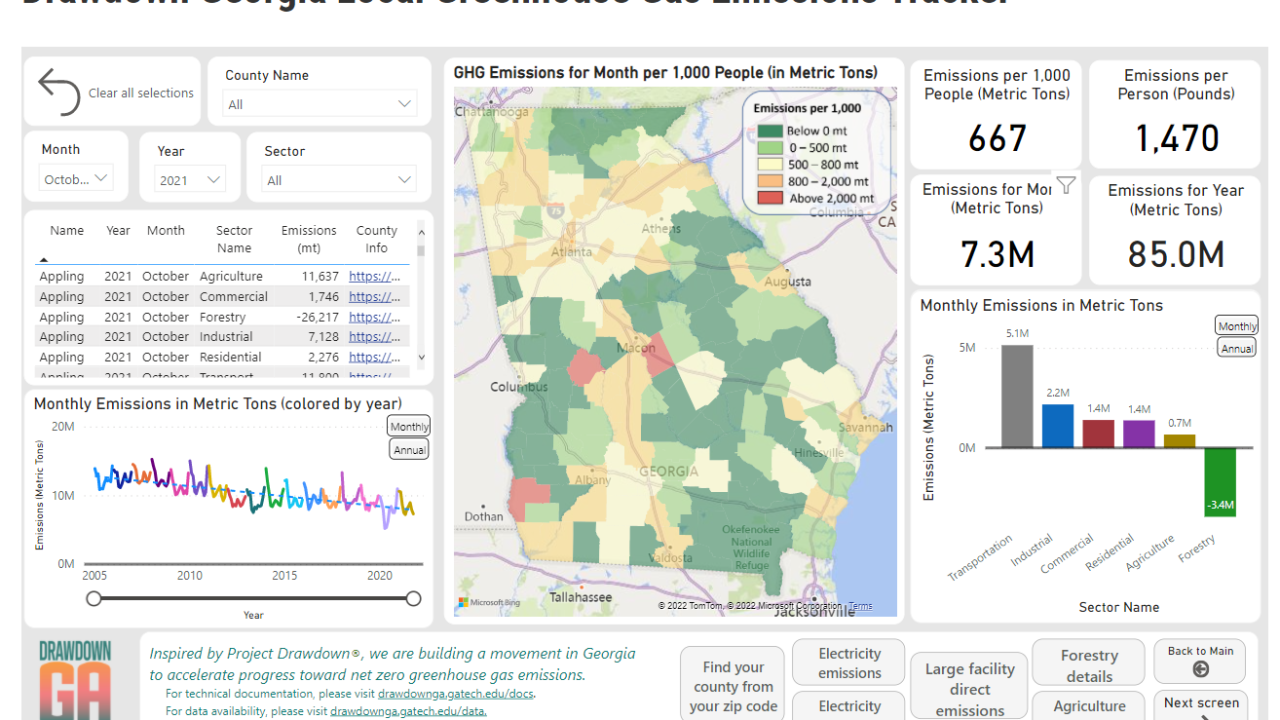
Task: Click the Back to Main button
Action: click(x=1200, y=662)
